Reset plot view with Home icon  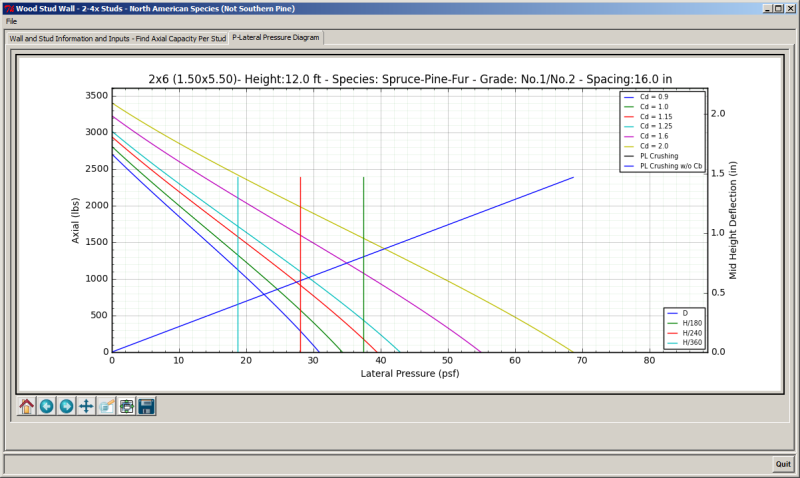(x=27, y=407)
